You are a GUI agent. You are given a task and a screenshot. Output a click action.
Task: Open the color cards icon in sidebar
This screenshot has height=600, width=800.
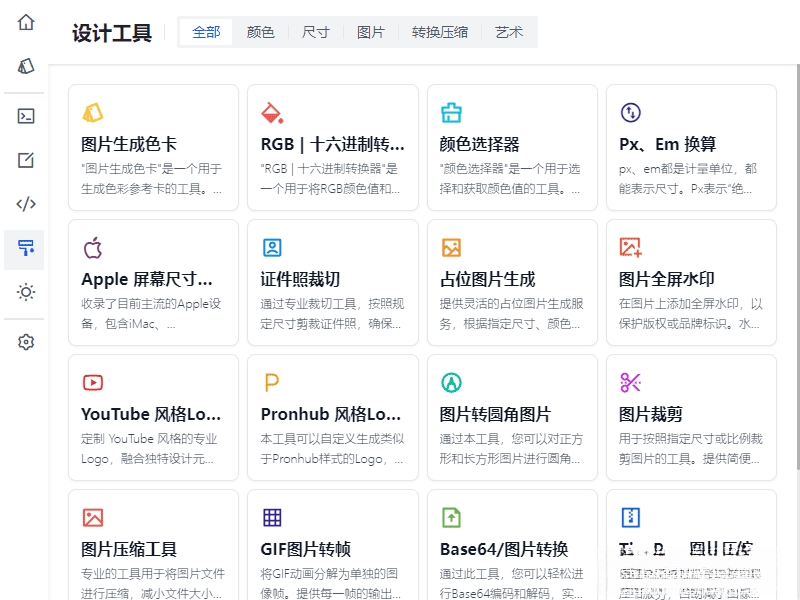click(26, 66)
